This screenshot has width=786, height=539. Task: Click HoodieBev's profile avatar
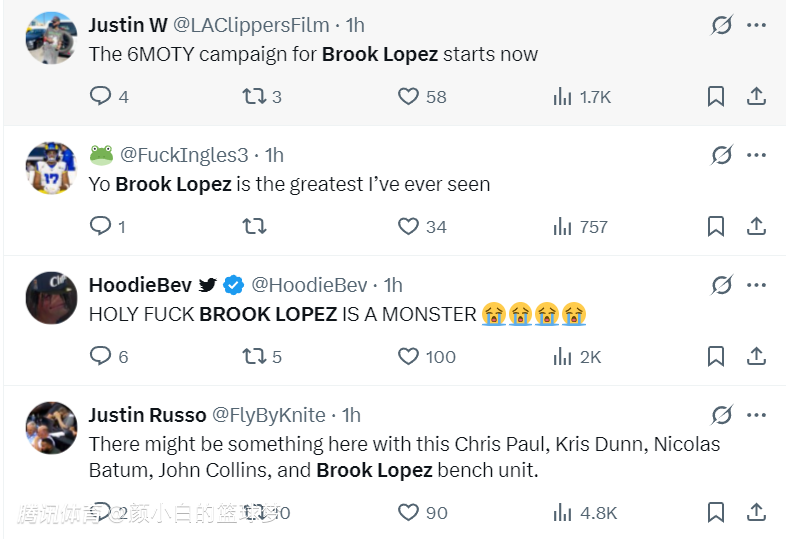tap(51, 297)
